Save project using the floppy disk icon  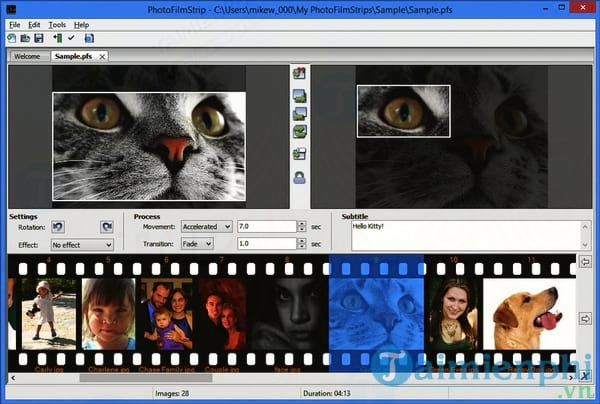[x=39, y=38]
